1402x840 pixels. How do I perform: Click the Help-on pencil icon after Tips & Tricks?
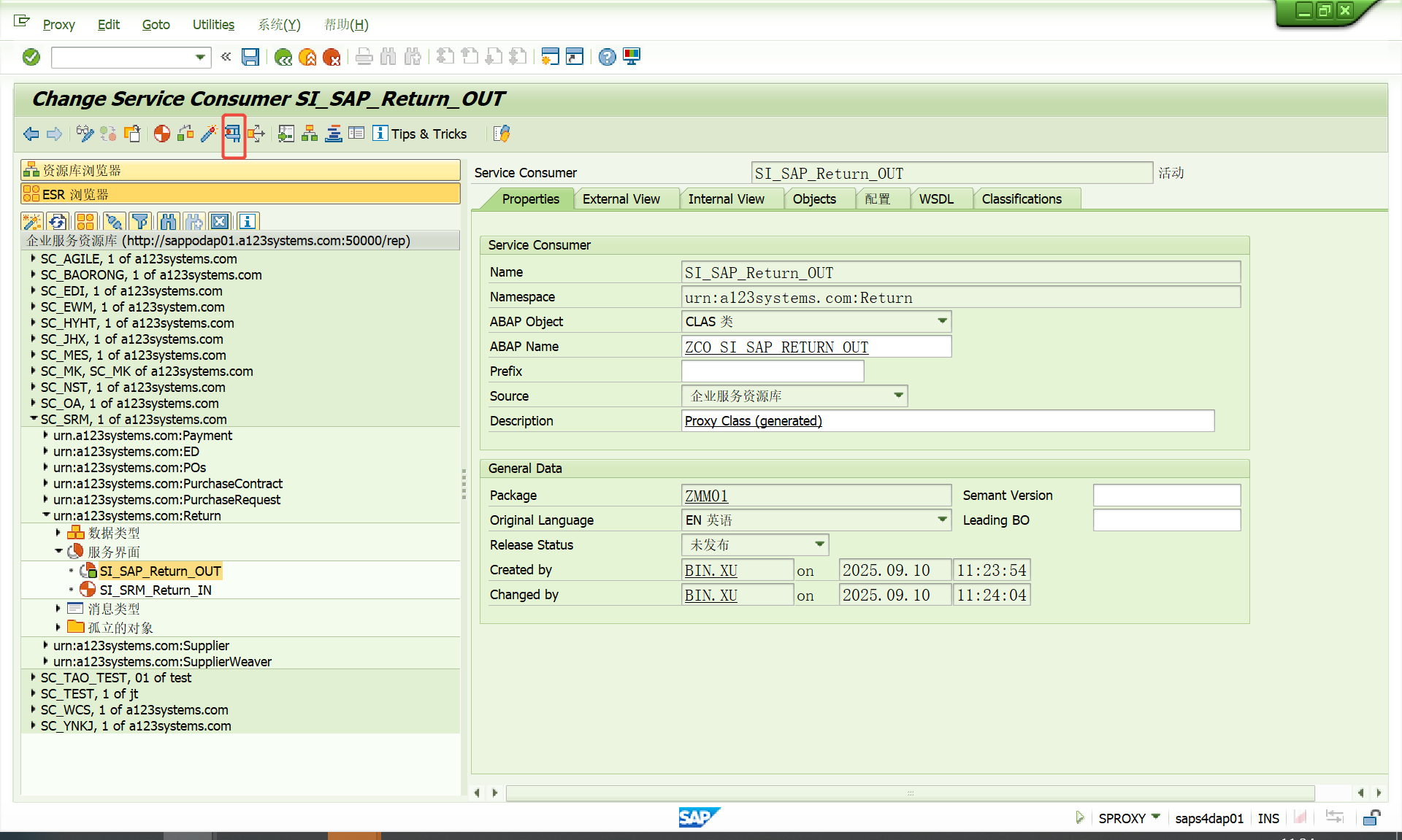pos(502,134)
